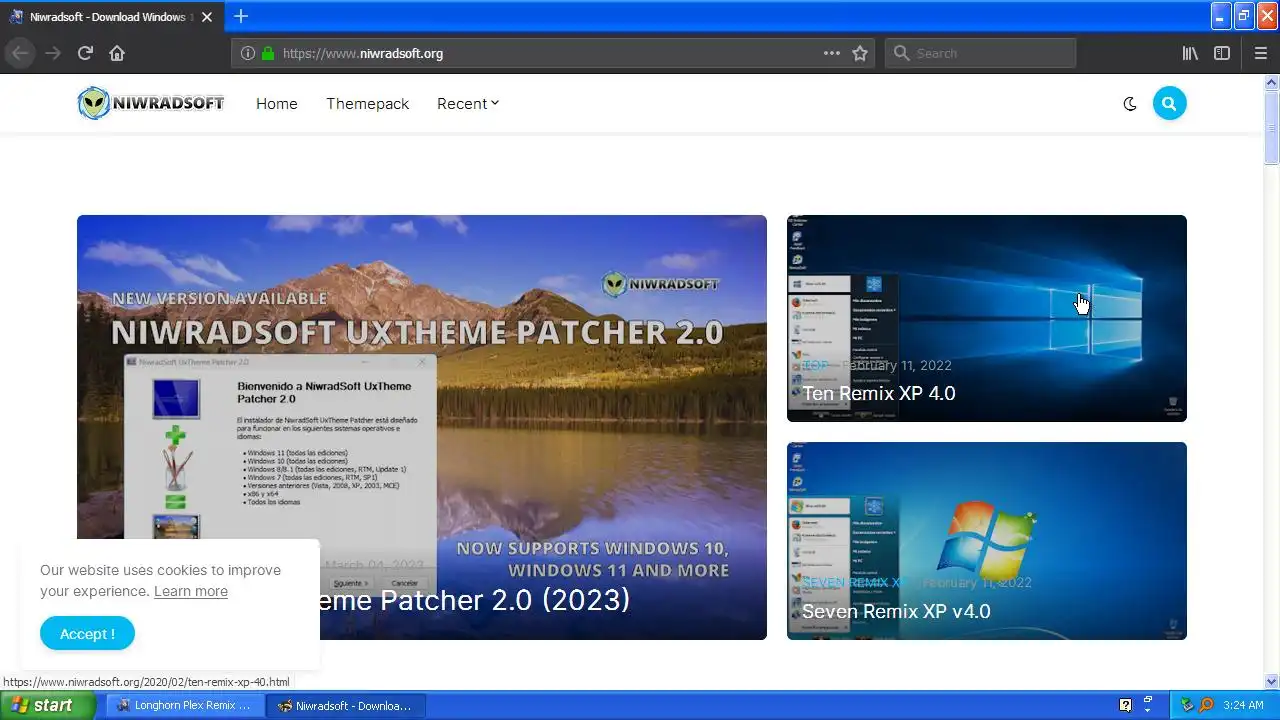Open the Library icon in toolbar
This screenshot has height=720, width=1280.
point(1190,53)
